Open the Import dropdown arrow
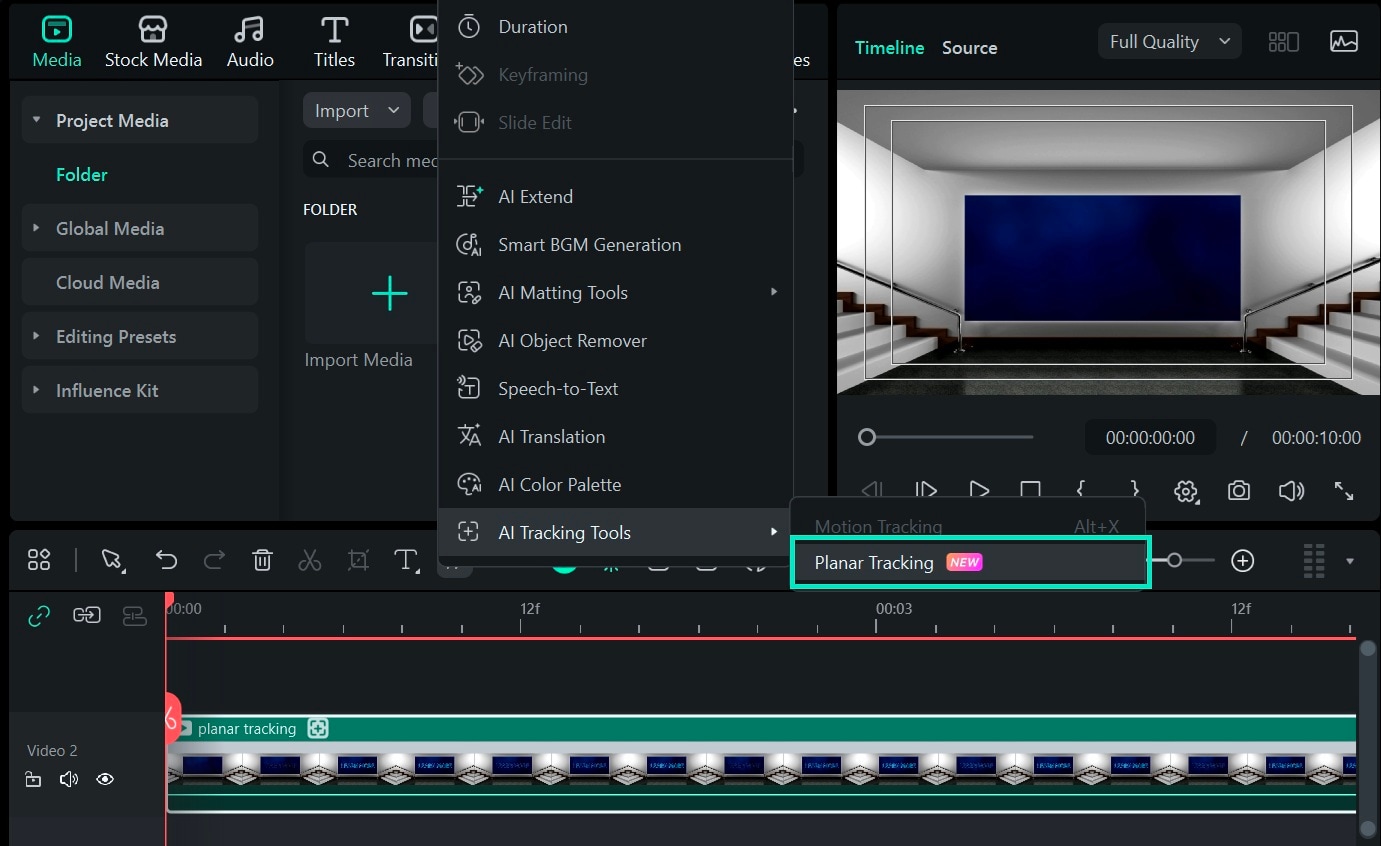The image size is (1381, 846). [392, 110]
